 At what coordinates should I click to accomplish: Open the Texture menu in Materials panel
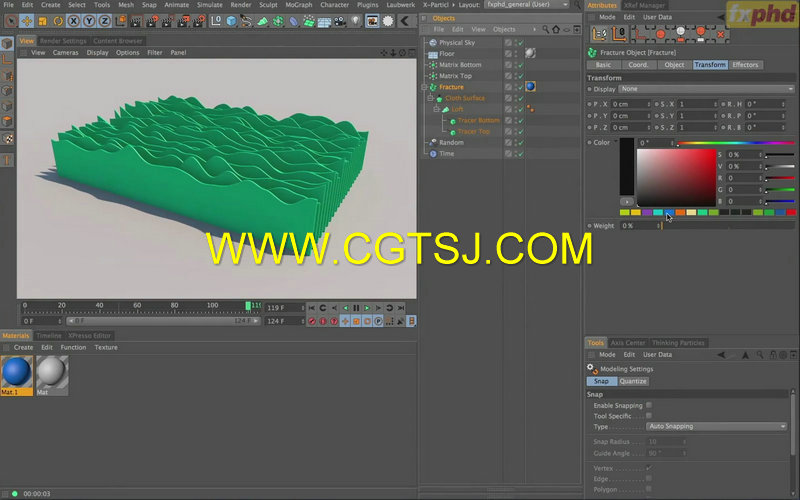(x=106, y=347)
